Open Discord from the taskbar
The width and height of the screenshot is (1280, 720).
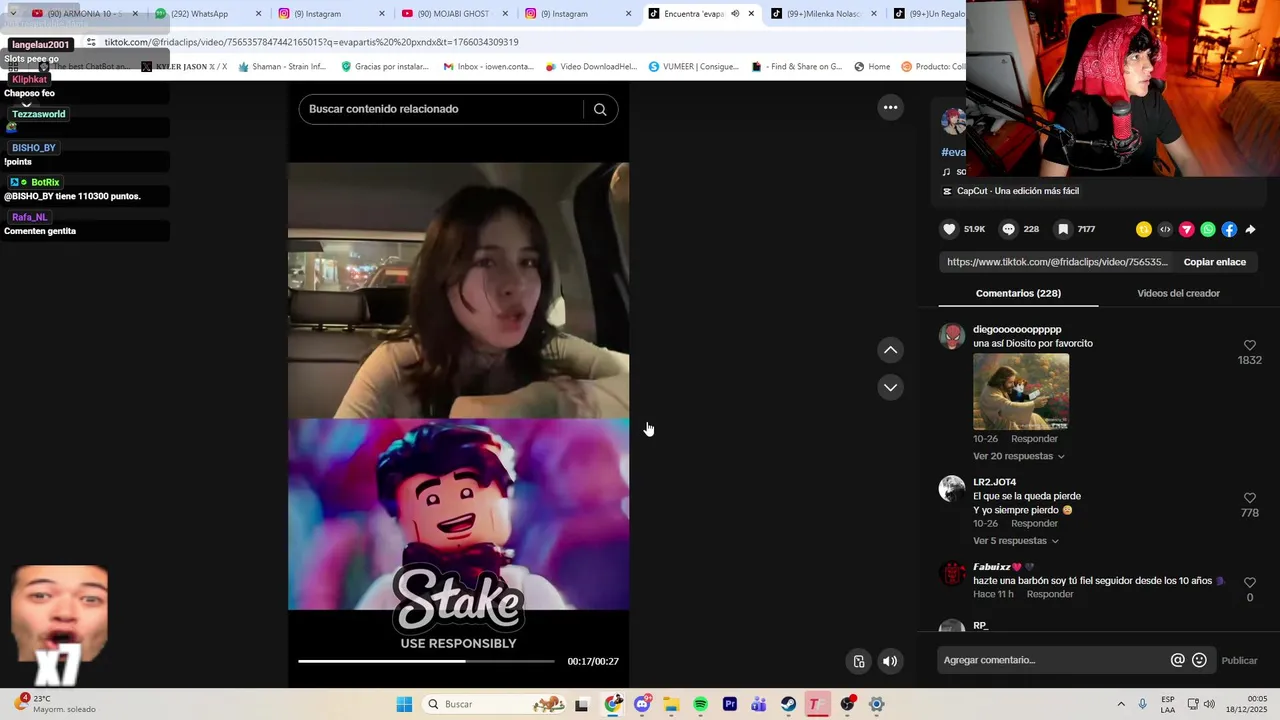tap(641, 704)
